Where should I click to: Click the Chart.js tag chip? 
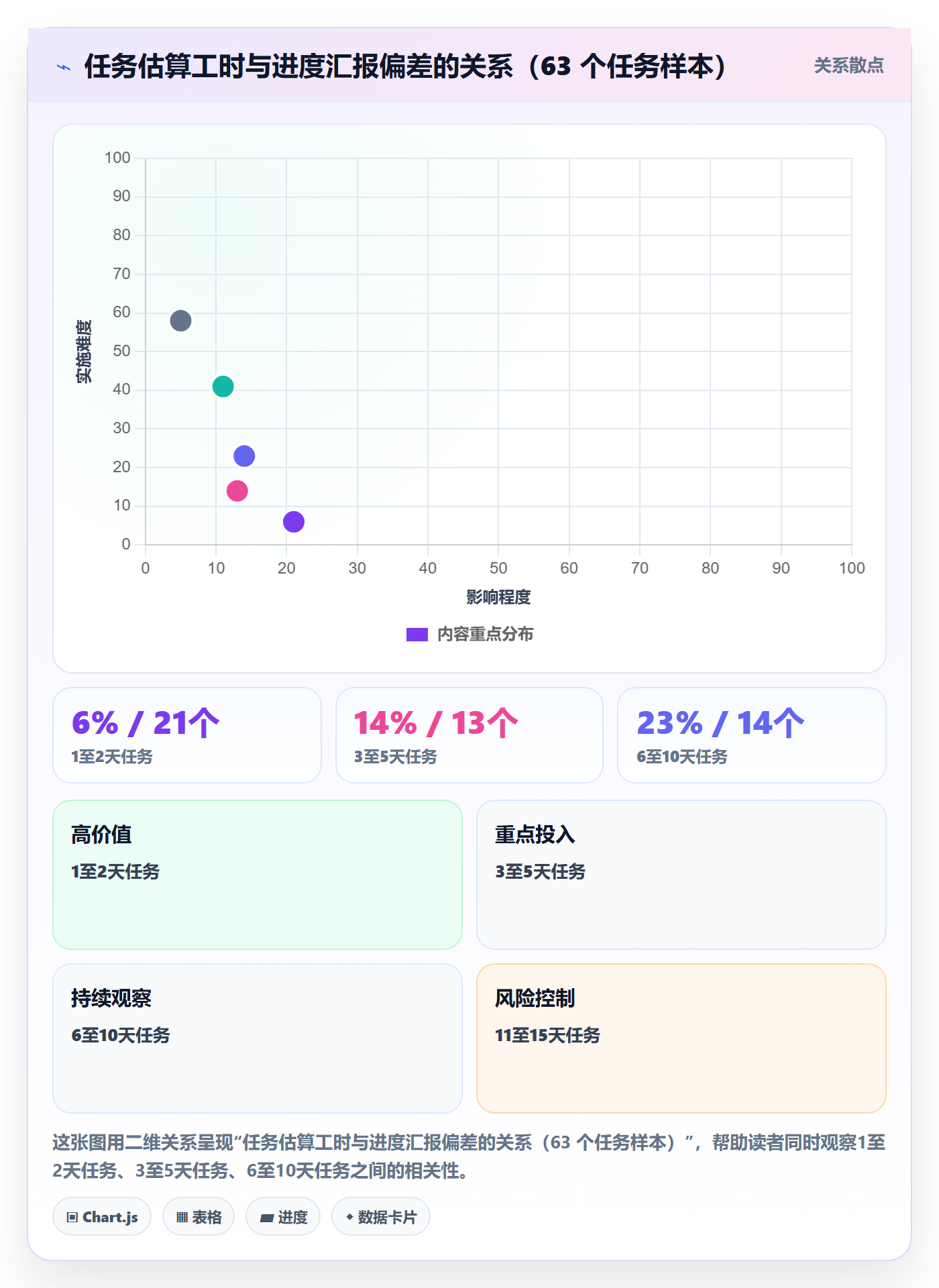pos(102,1217)
